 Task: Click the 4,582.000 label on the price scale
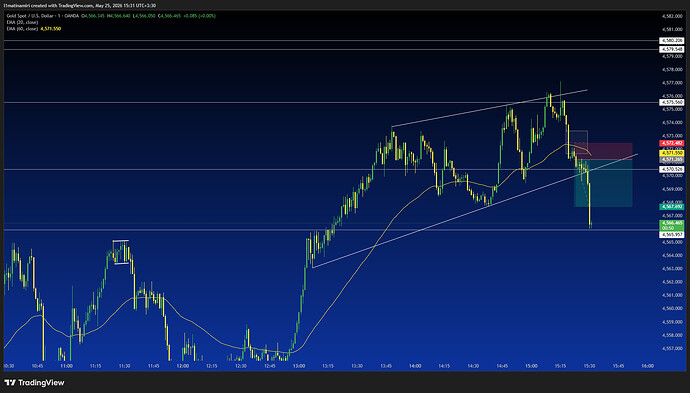[672, 16]
